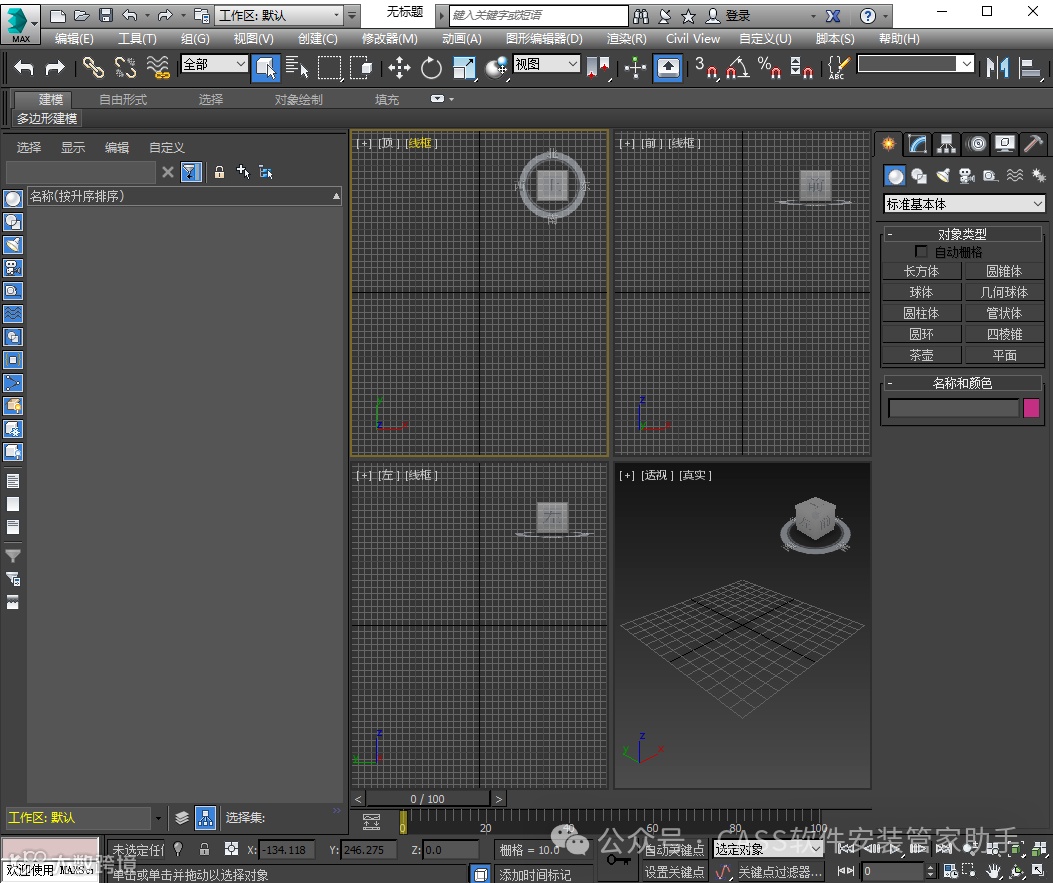Click the magenta object color swatch

[1031, 408]
